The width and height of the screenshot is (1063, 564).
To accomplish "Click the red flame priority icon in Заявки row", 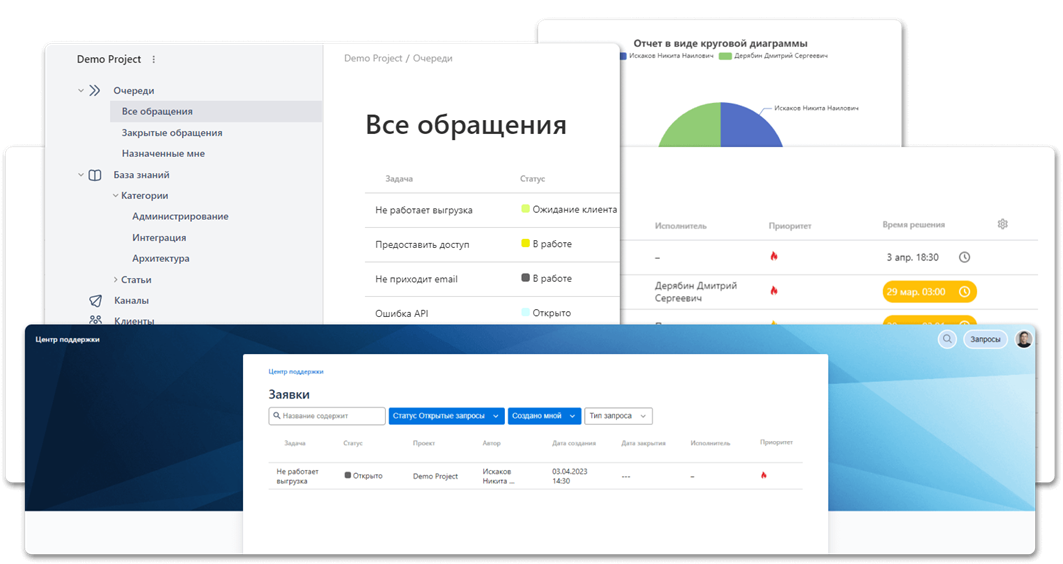I will [x=764, y=476].
